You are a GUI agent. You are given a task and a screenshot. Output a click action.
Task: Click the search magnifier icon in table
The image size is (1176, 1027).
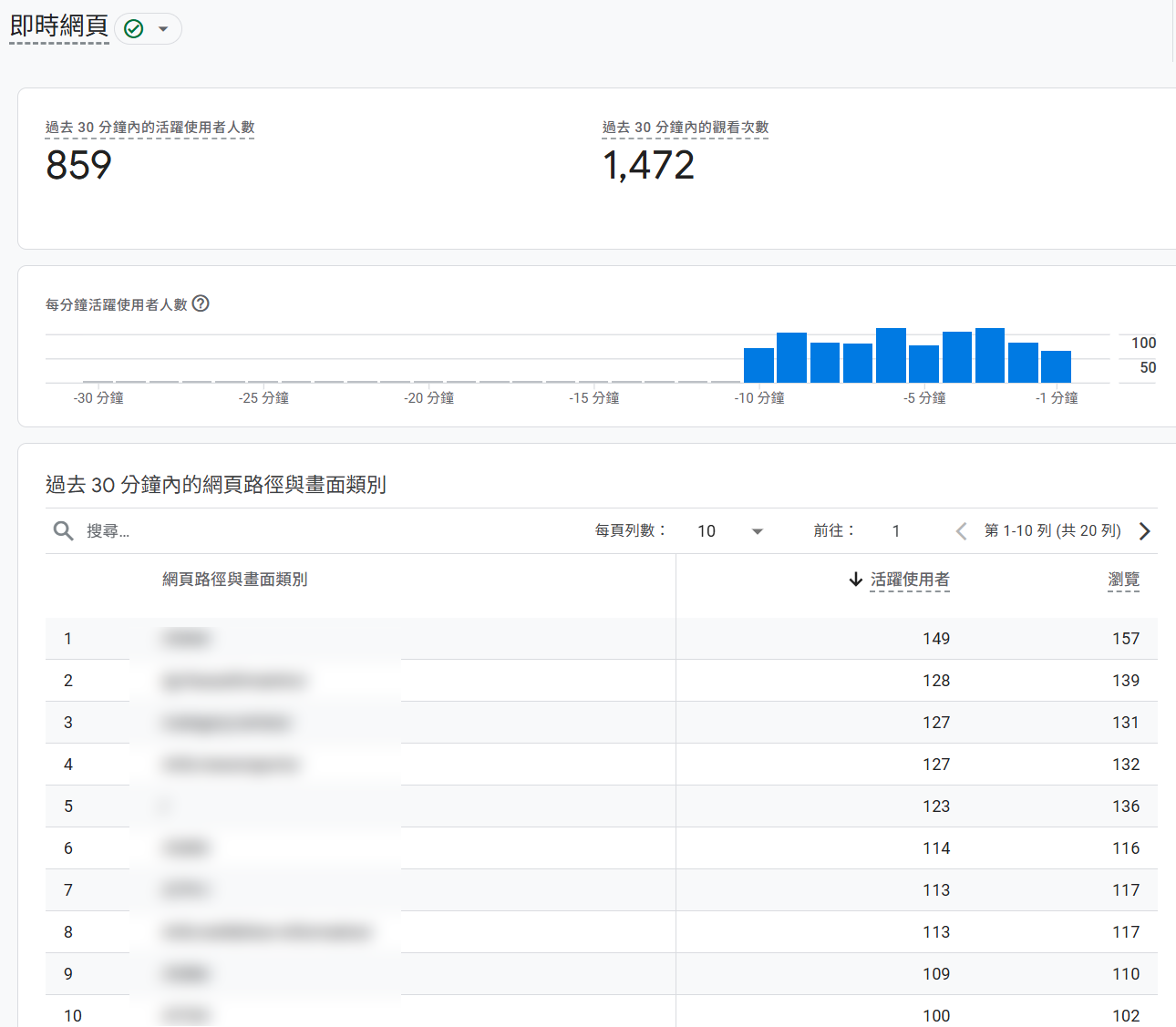pos(63,530)
